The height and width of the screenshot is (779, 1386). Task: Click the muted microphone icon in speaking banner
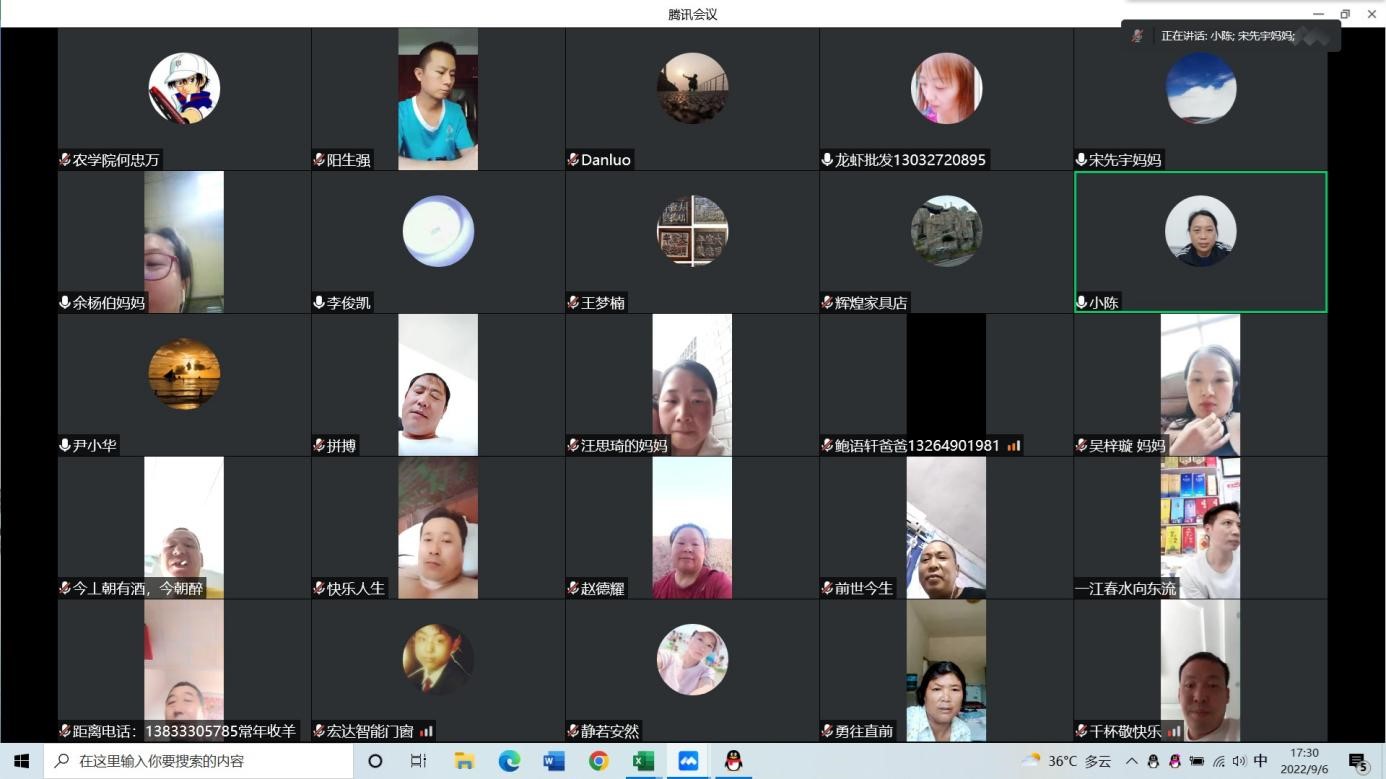point(1138,36)
